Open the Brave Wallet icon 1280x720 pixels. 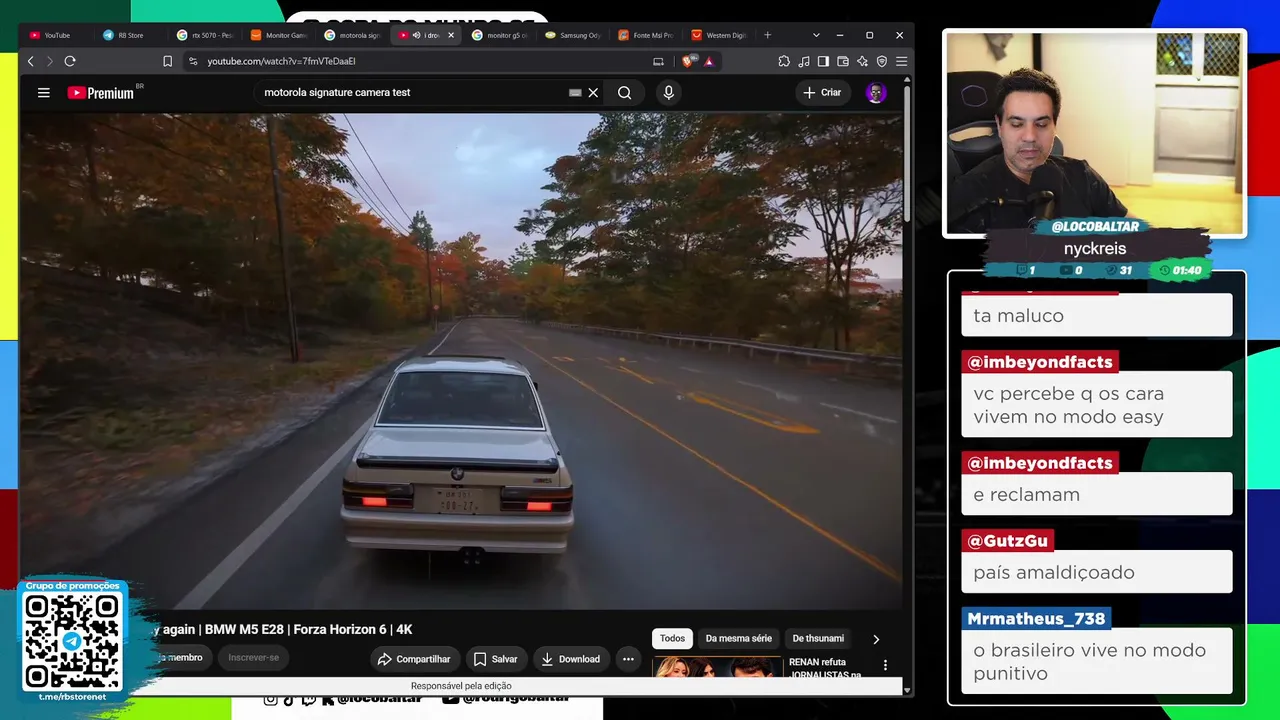pos(843,61)
